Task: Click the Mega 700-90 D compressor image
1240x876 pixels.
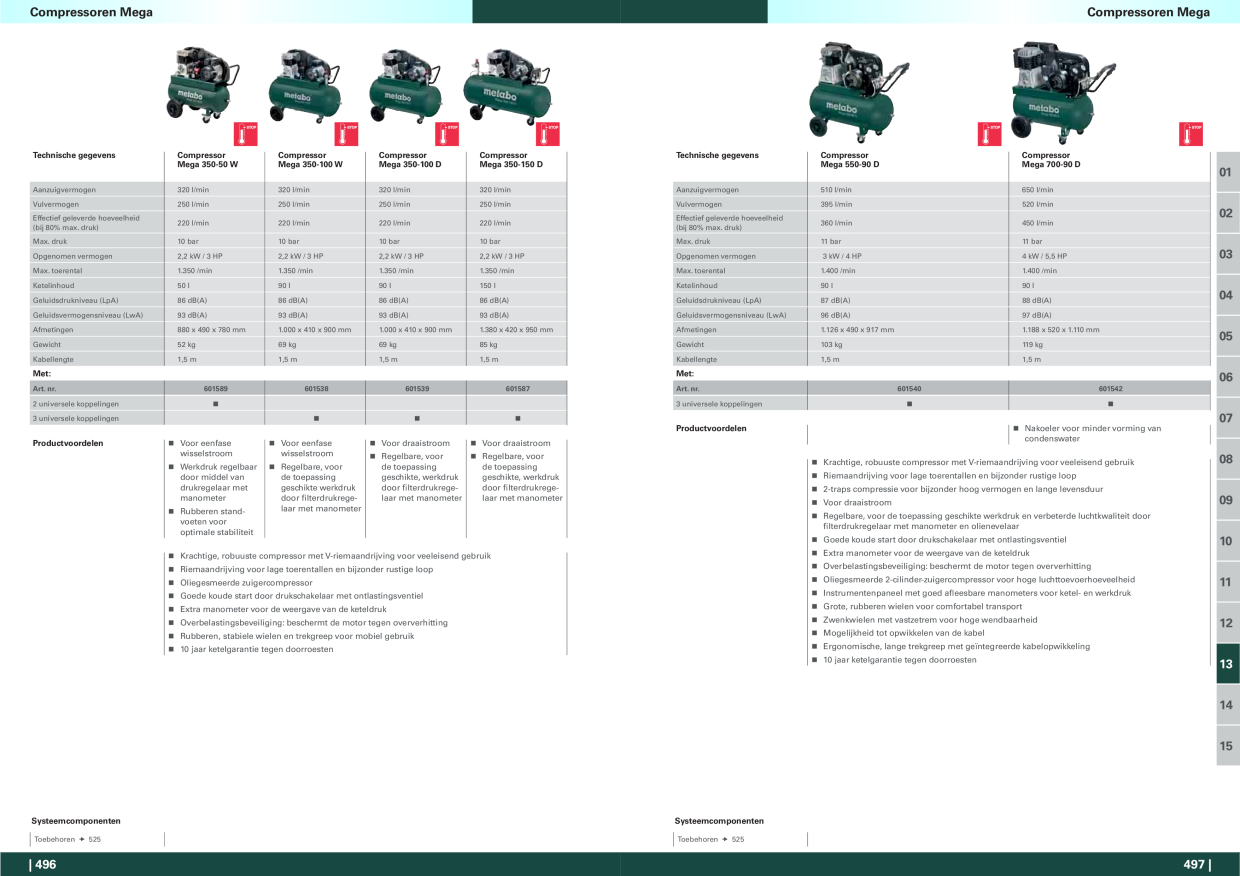Action: (1062, 90)
